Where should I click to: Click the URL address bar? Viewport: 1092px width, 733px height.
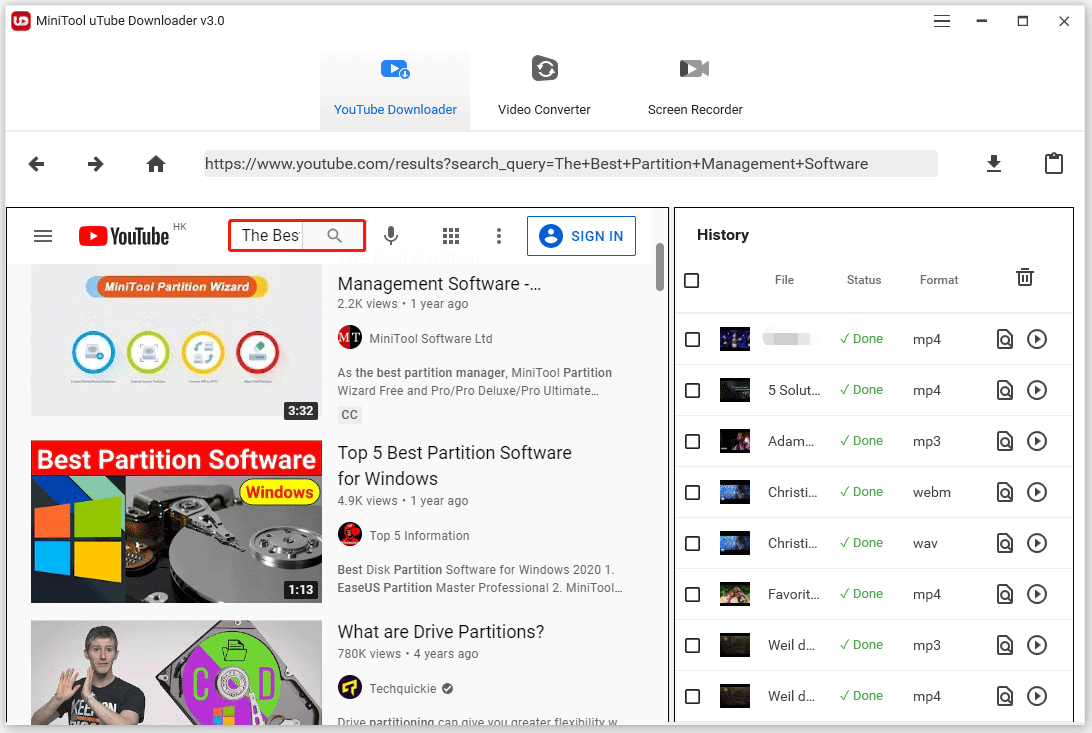coord(570,164)
